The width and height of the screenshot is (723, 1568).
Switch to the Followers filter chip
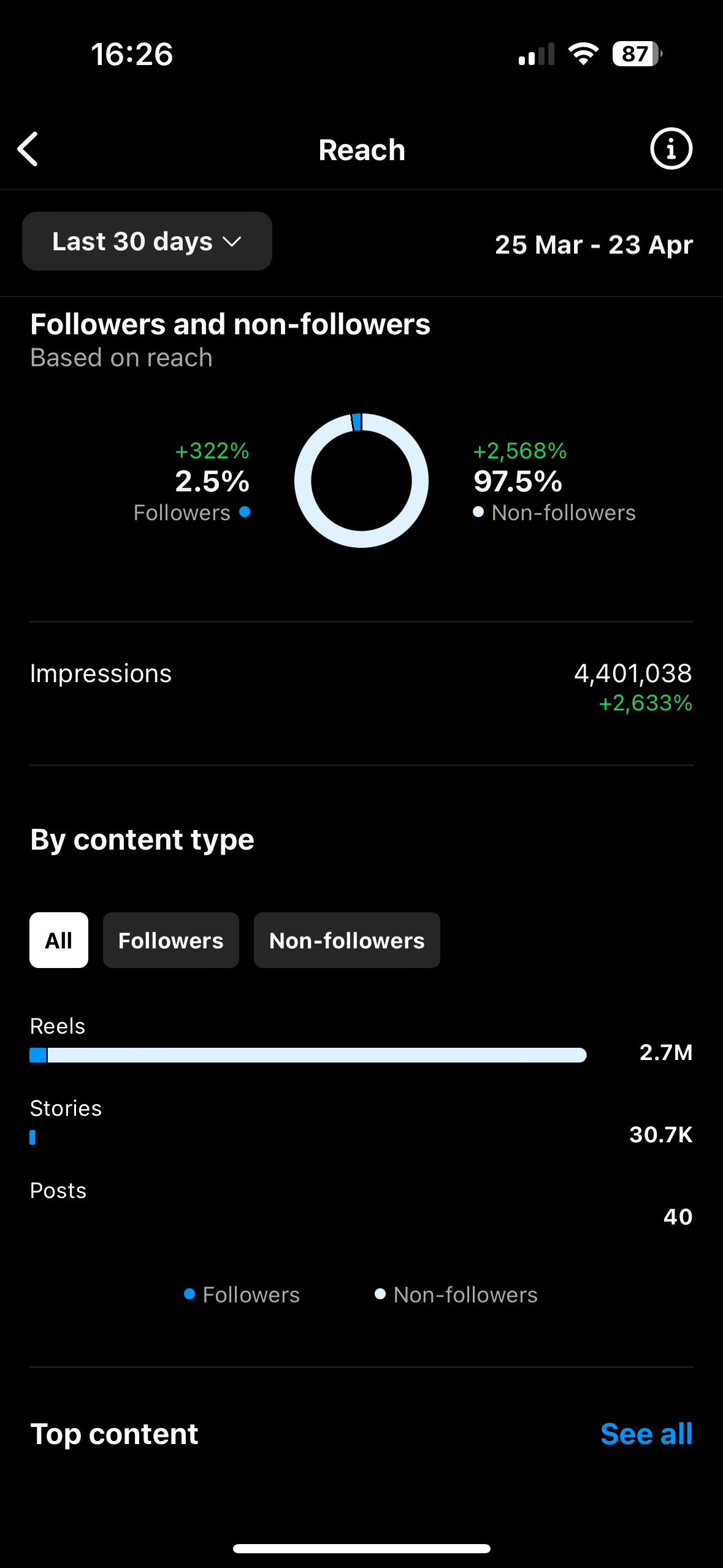pos(171,940)
